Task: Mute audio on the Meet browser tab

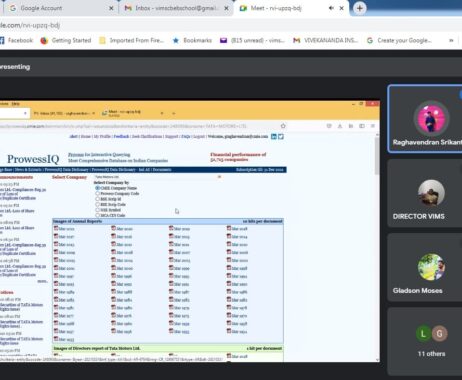Action: click(331, 8)
